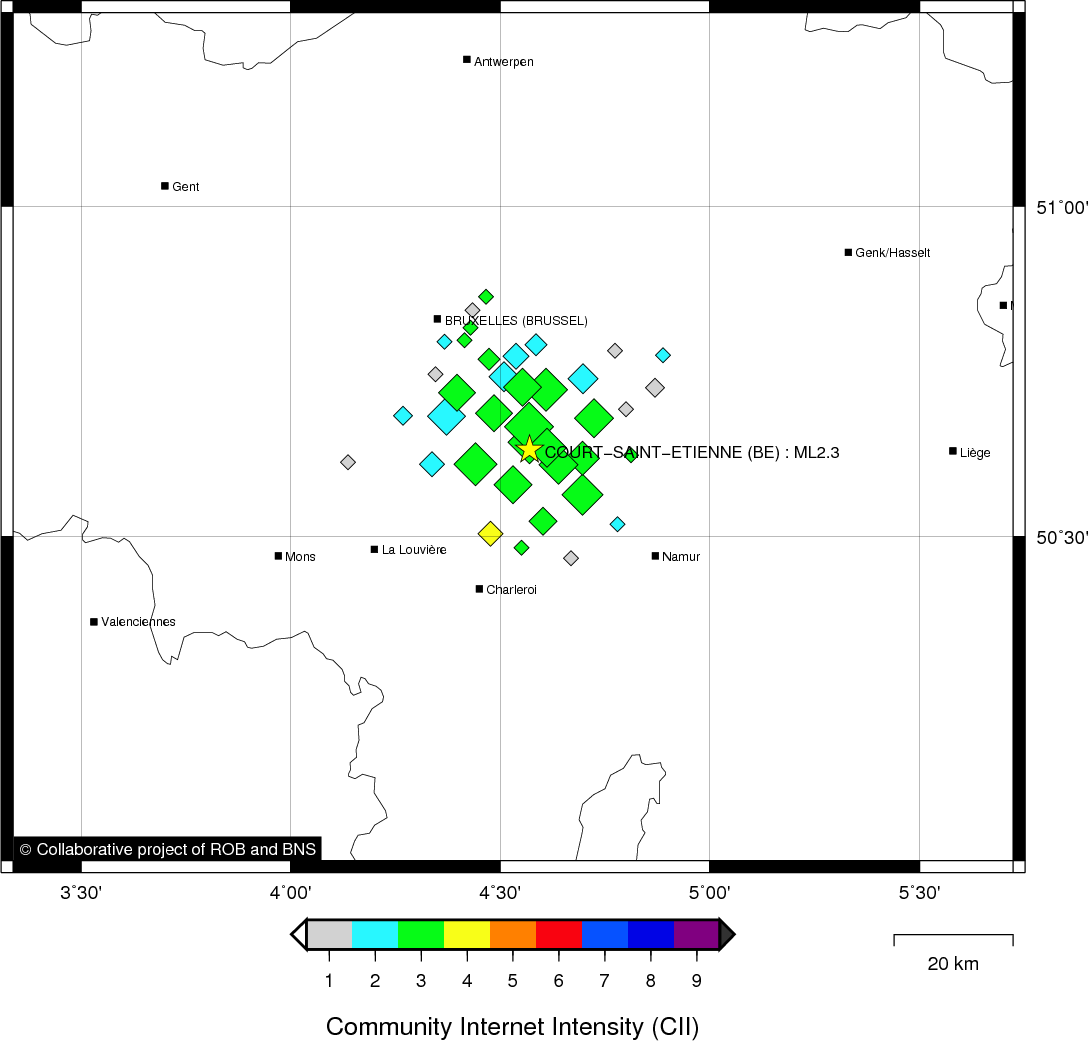Image resolution: width=1088 pixels, height=1041 pixels.
Task: Click the Genk/Hasselt city marker
Action: pos(848,252)
